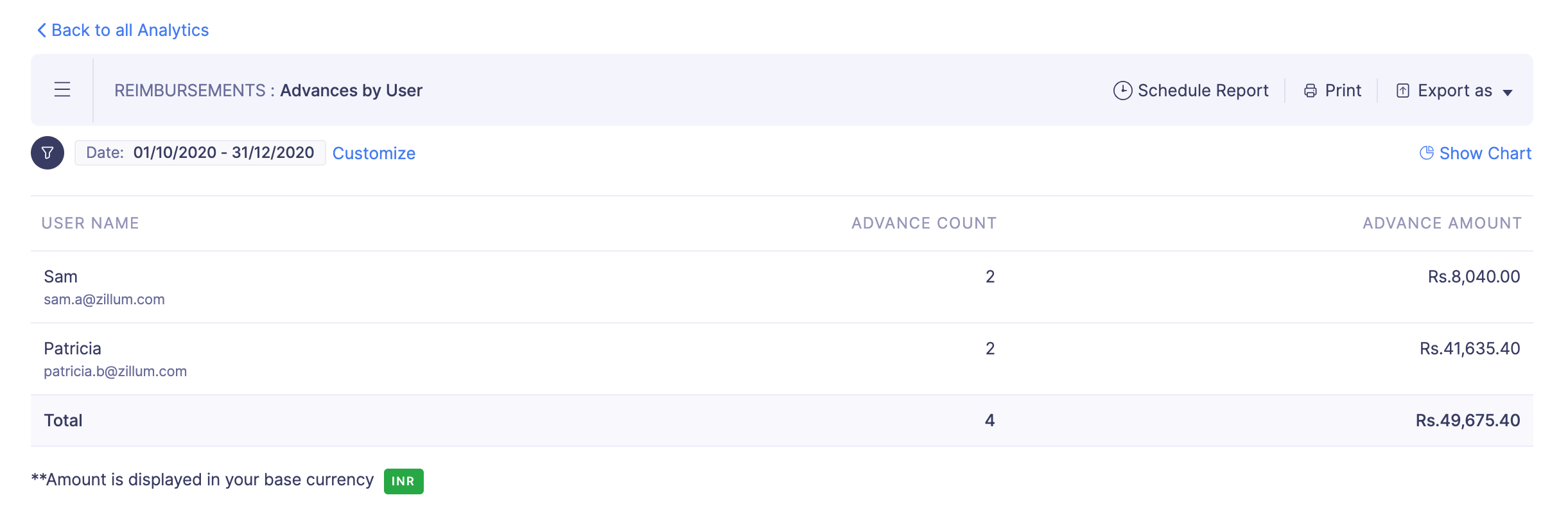1568x520 pixels.
Task: Click the pie chart icon
Action: [1427, 153]
